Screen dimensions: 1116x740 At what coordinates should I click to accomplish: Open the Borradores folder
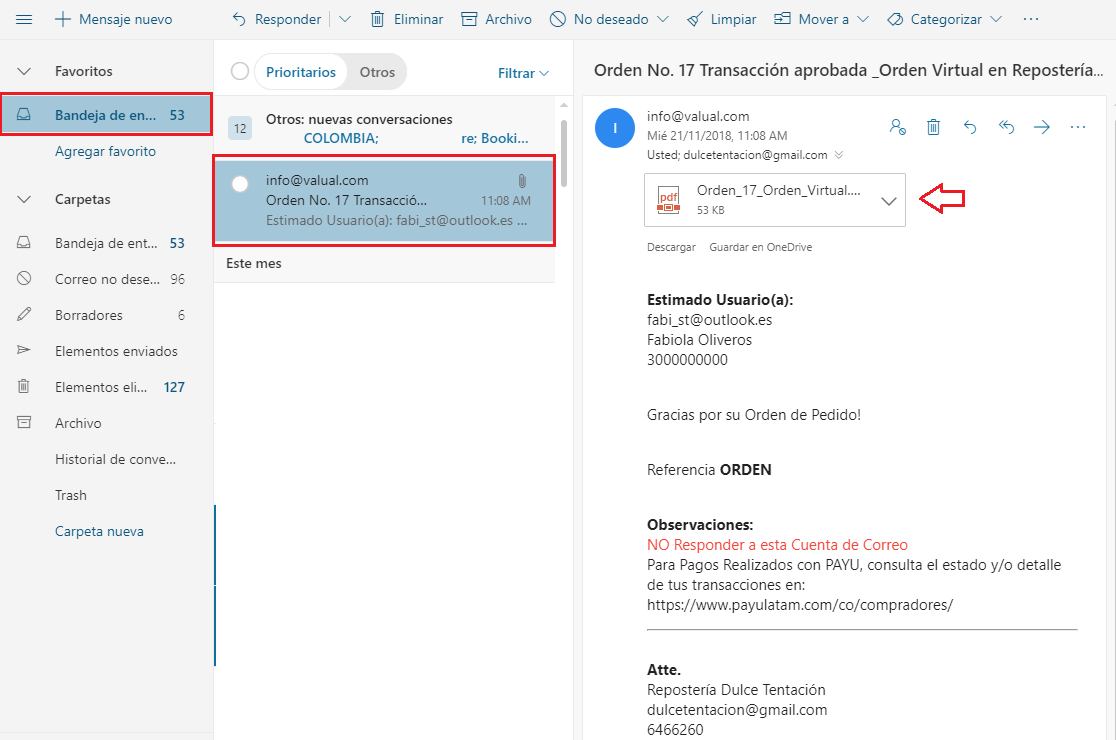[89, 315]
